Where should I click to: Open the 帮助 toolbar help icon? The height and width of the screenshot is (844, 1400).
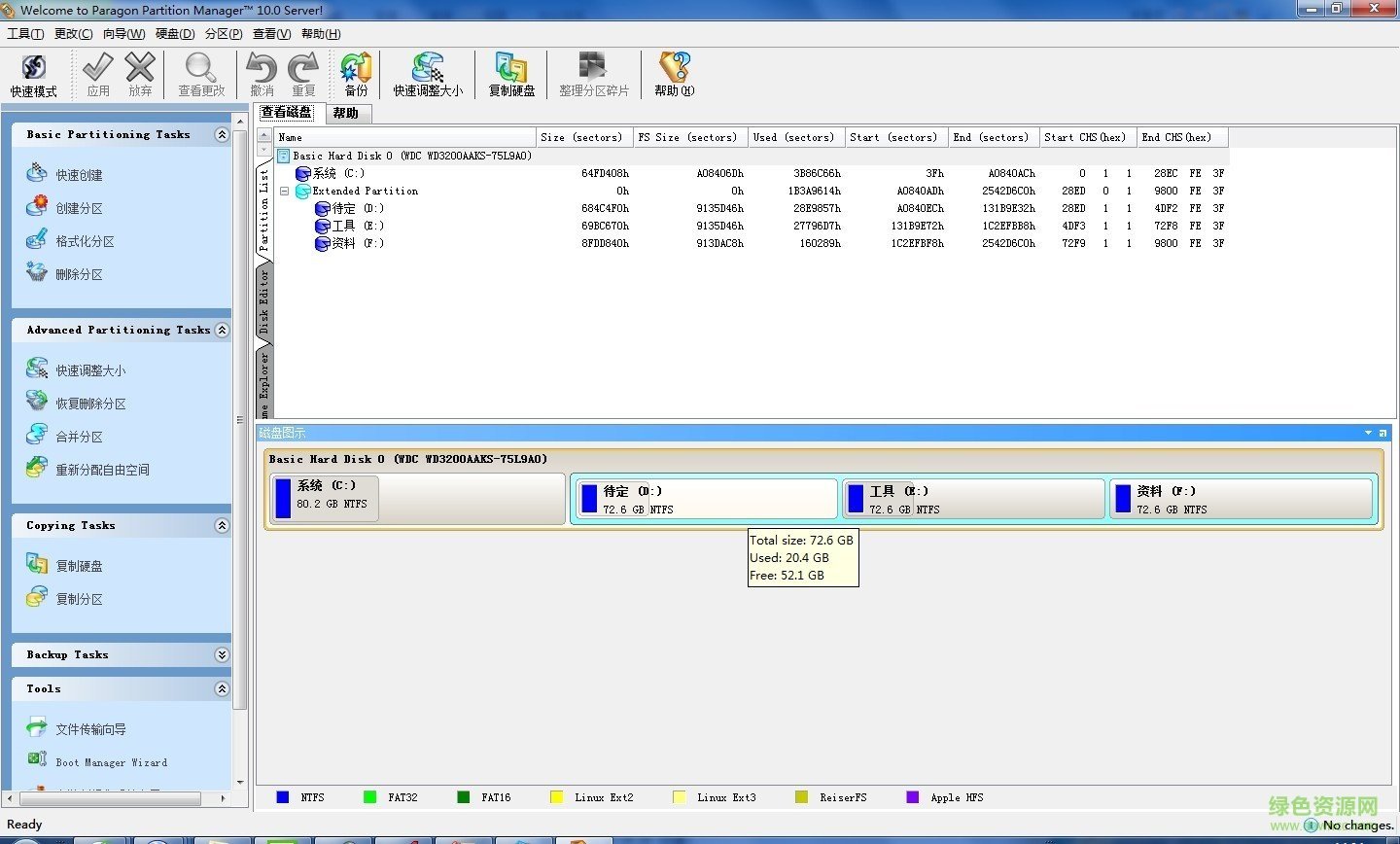pyautogui.click(x=674, y=75)
